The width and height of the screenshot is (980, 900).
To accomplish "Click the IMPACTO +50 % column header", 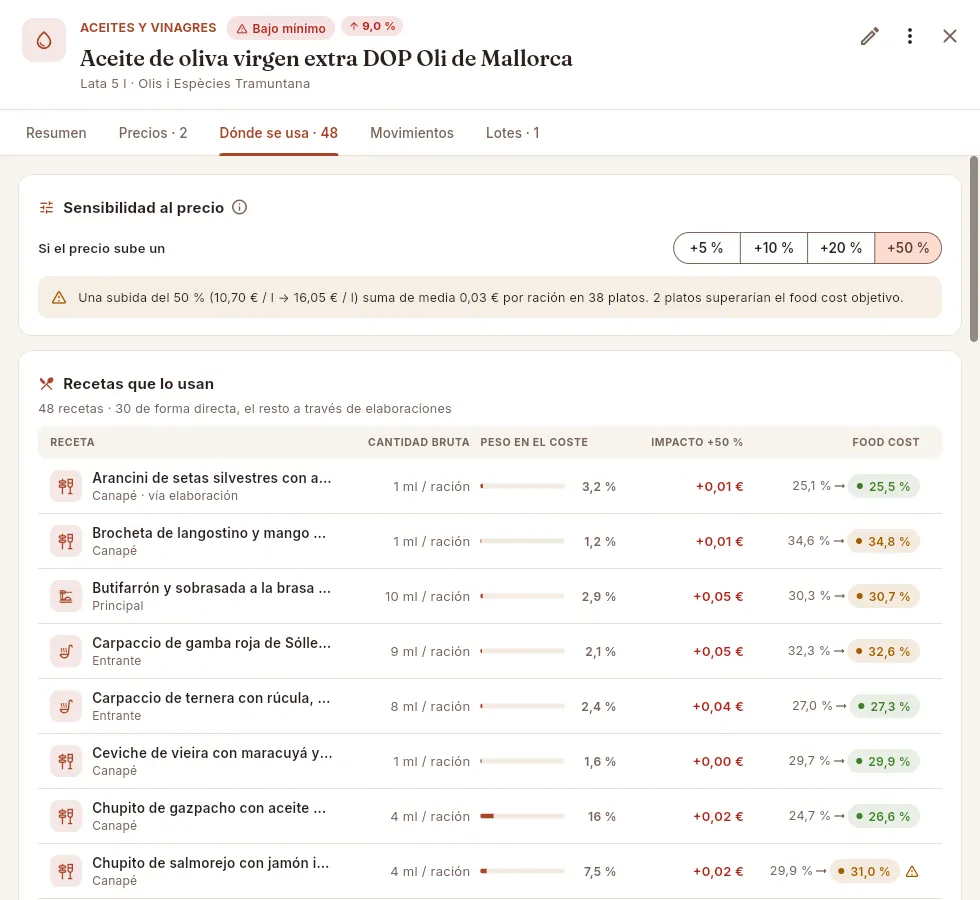I will pyautogui.click(x=697, y=442).
